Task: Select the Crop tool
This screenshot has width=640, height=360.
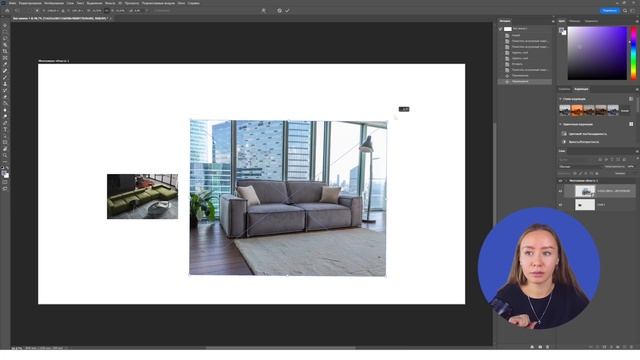Action: pyautogui.click(x=5, y=51)
